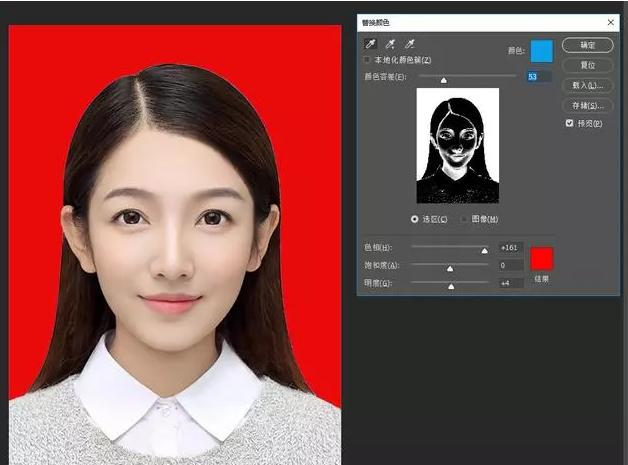
Task: Click the 存储 save button
Action: pyautogui.click(x=588, y=105)
